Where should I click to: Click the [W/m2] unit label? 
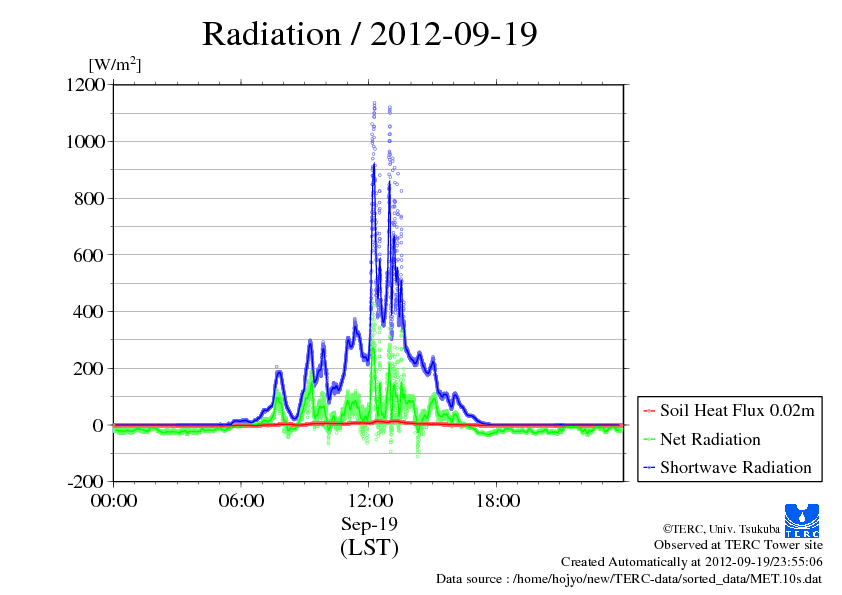(x=114, y=64)
